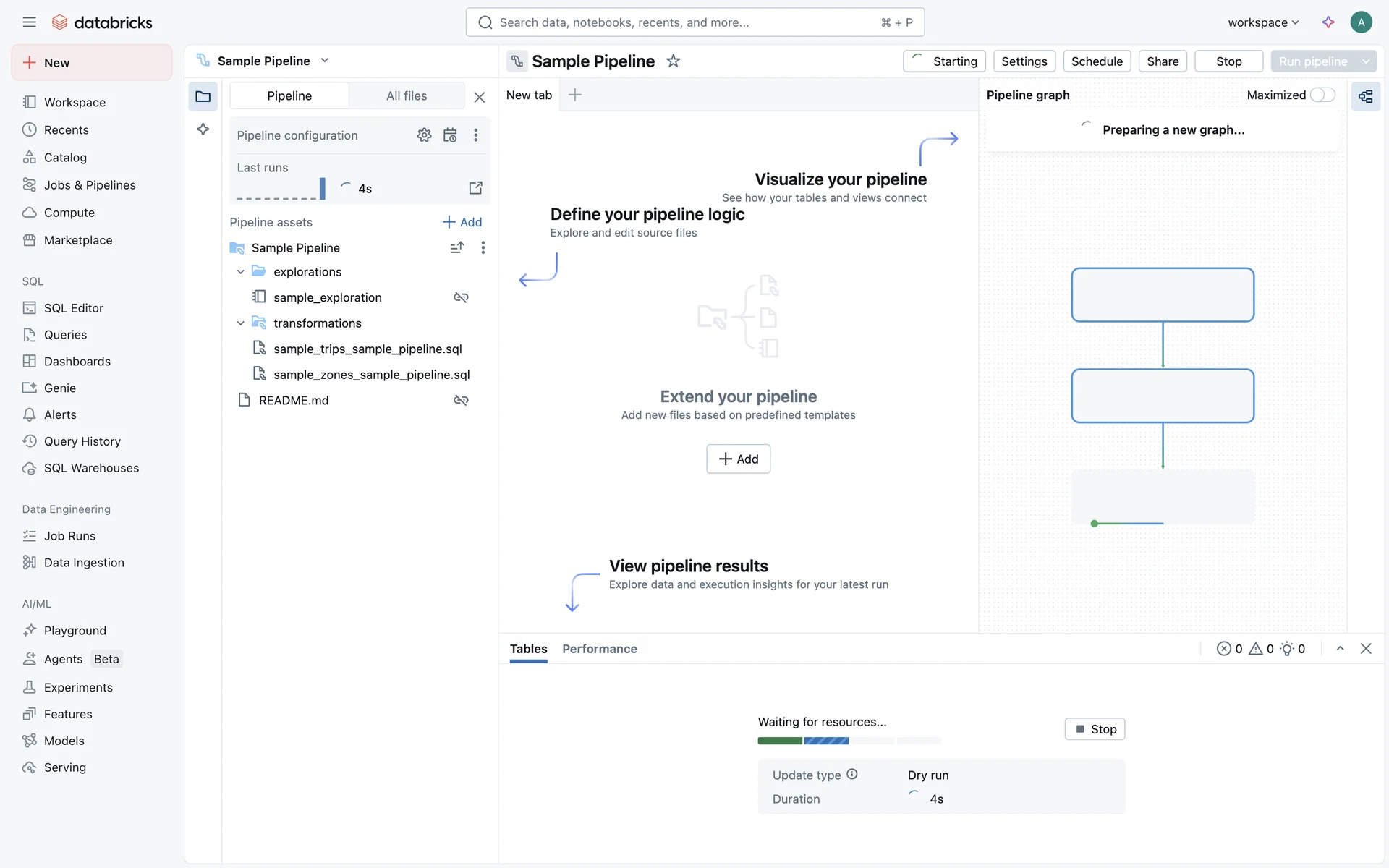
Task: Open last run details external link icon
Action: coord(475,188)
